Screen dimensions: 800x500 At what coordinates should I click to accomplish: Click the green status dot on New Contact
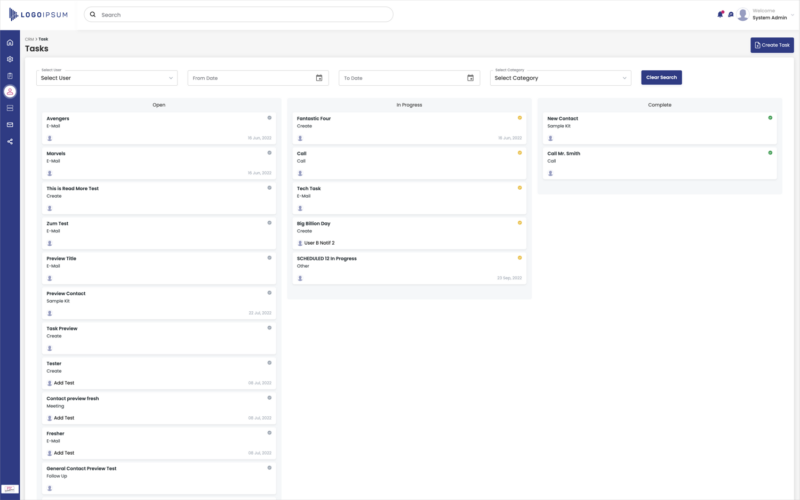[x=770, y=118]
